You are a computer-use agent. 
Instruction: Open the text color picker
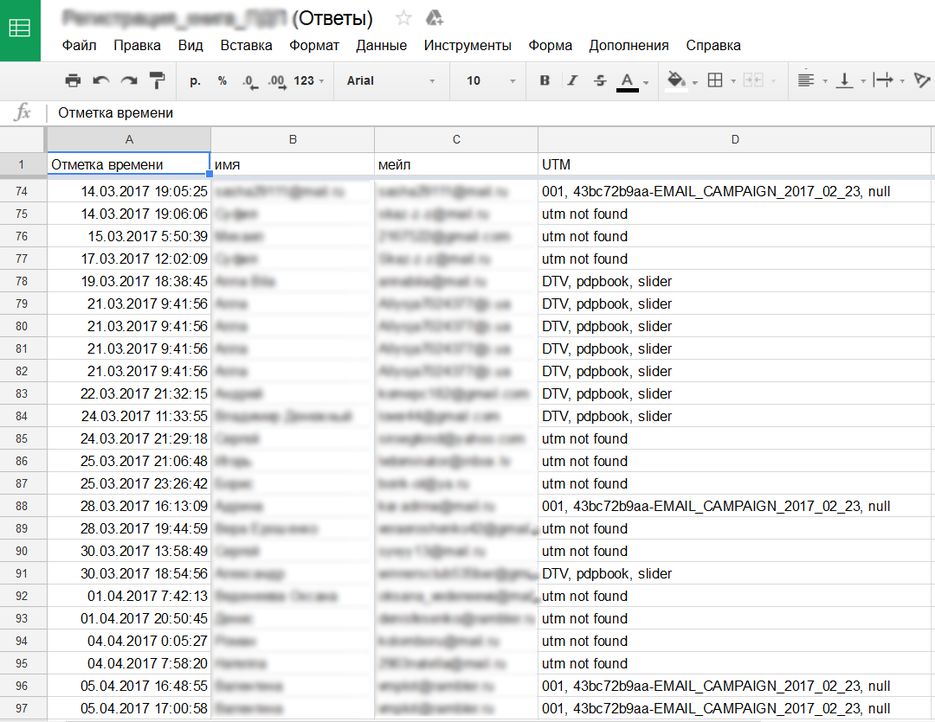627,81
